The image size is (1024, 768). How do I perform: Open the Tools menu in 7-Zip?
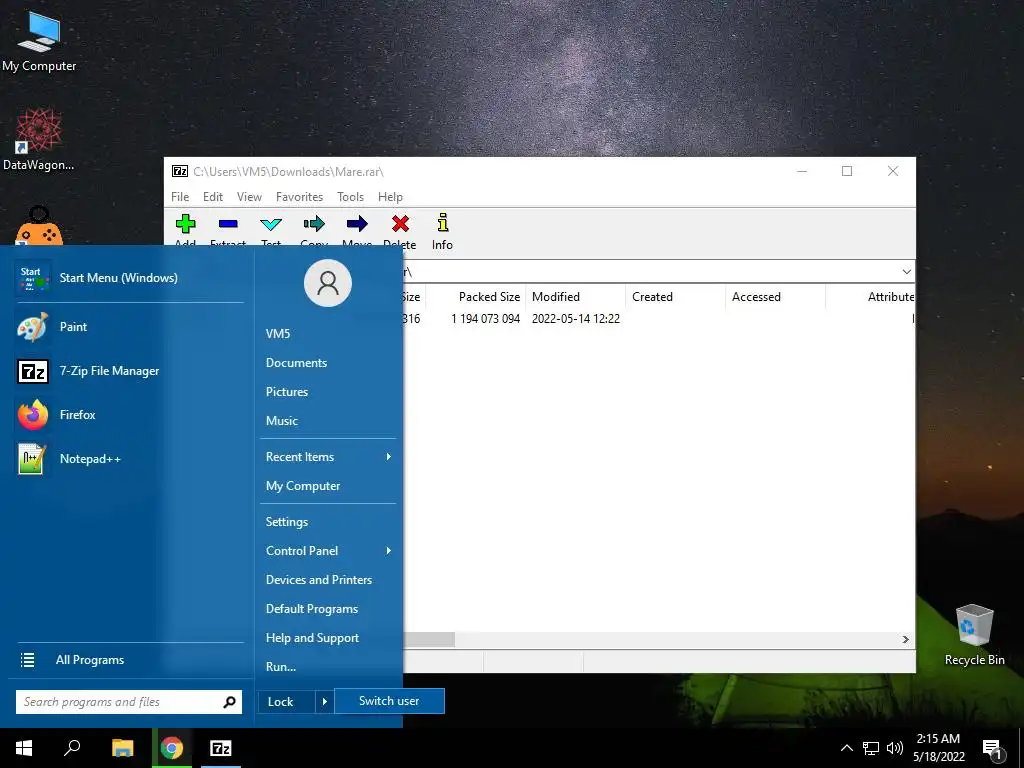350,197
